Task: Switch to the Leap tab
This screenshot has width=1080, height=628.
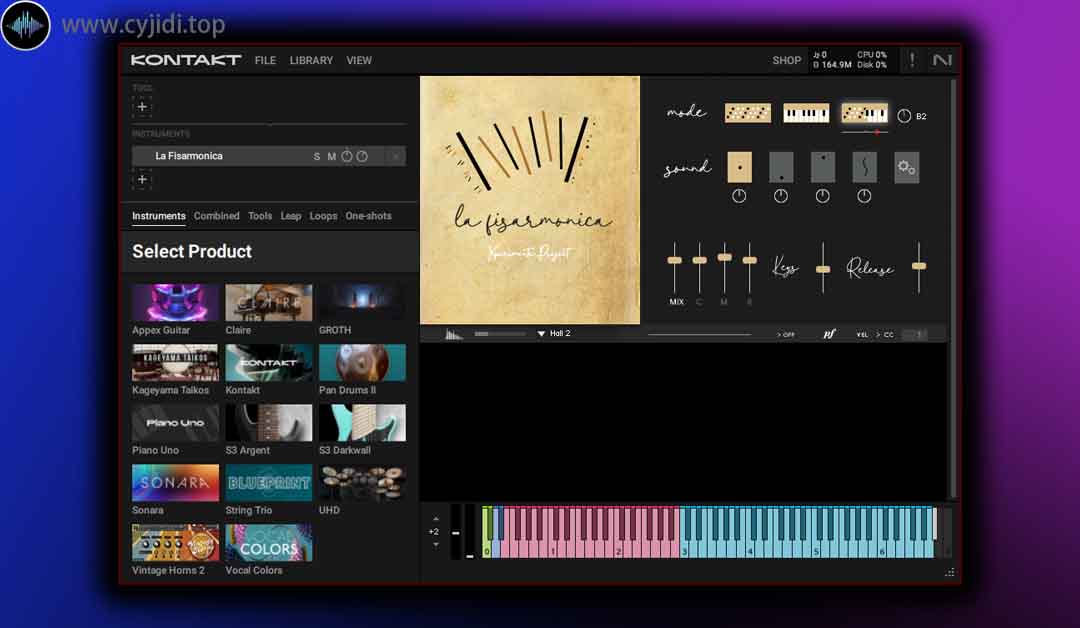Action: 291,216
